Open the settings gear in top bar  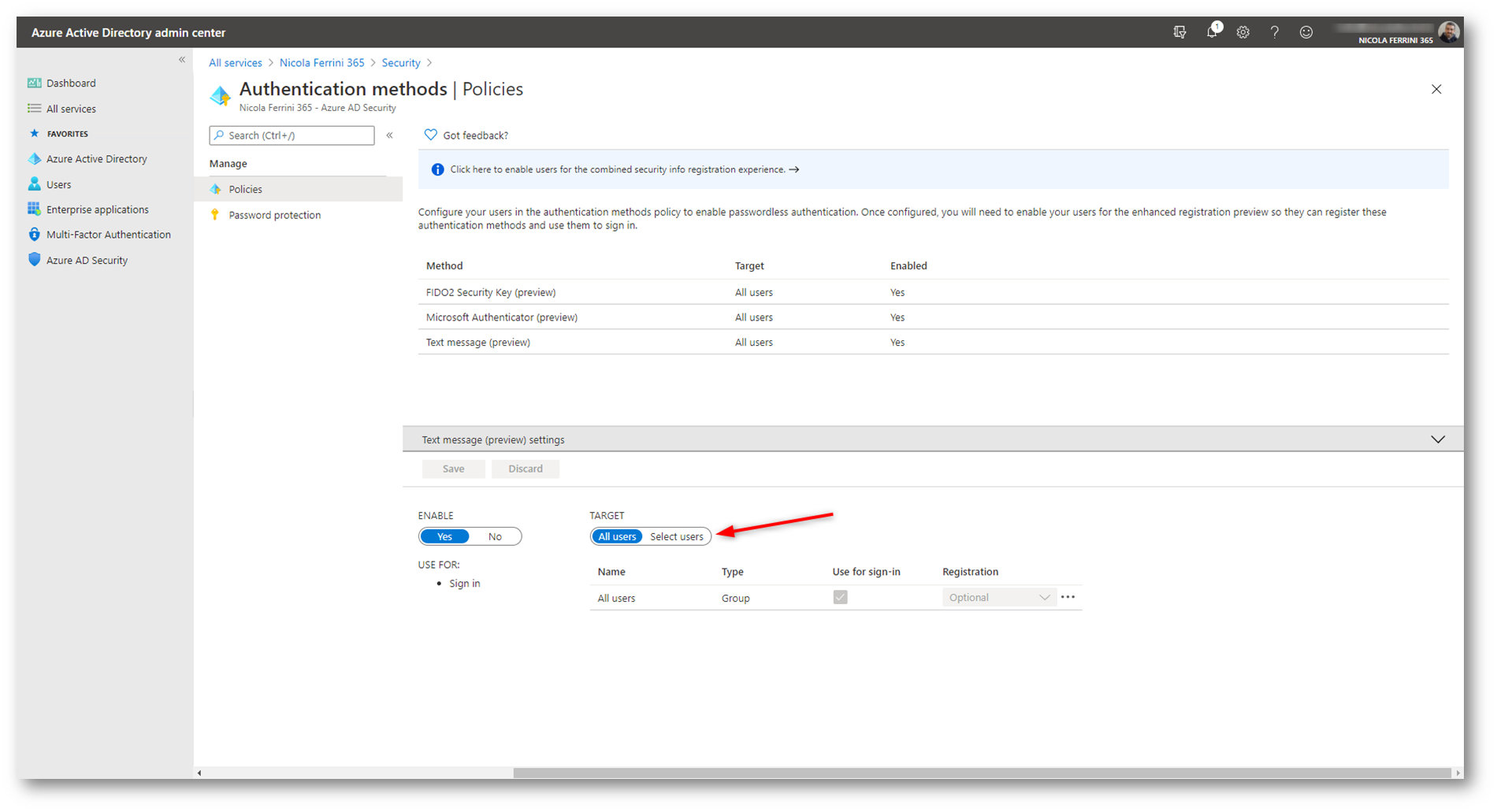point(1243,32)
